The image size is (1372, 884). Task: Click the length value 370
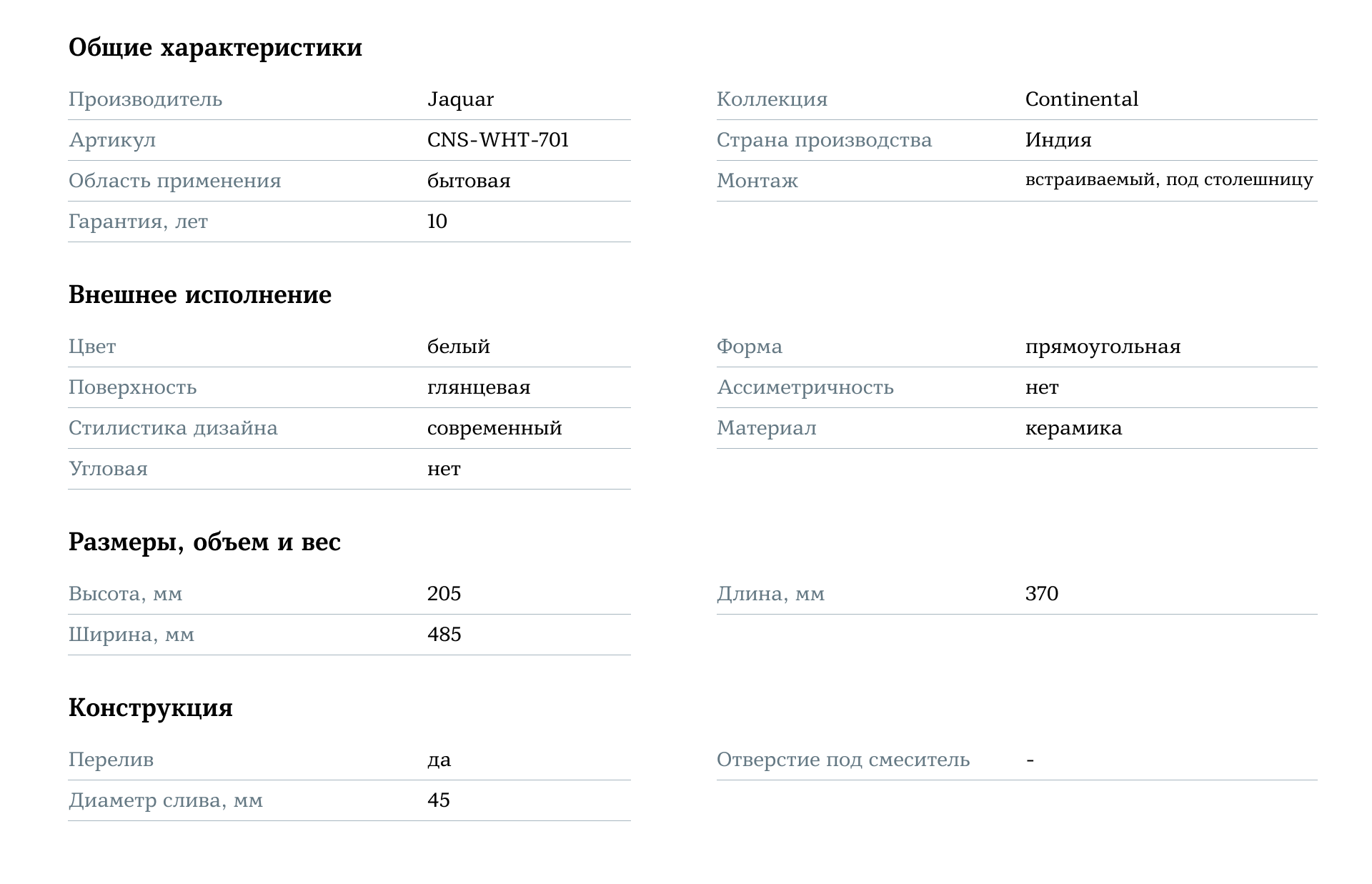[1041, 594]
